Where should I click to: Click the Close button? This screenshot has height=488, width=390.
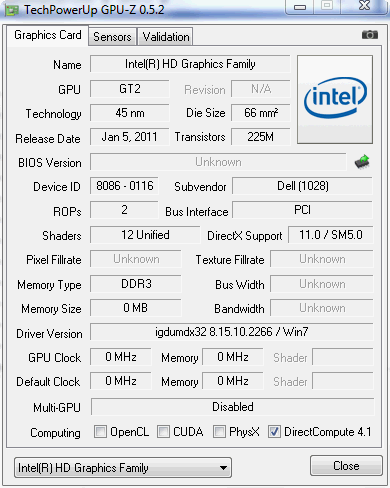click(x=346, y=466)
